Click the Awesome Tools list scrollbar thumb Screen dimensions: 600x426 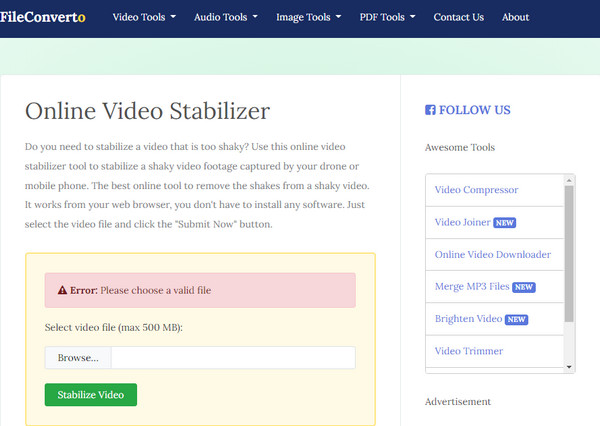coord(569,254)
